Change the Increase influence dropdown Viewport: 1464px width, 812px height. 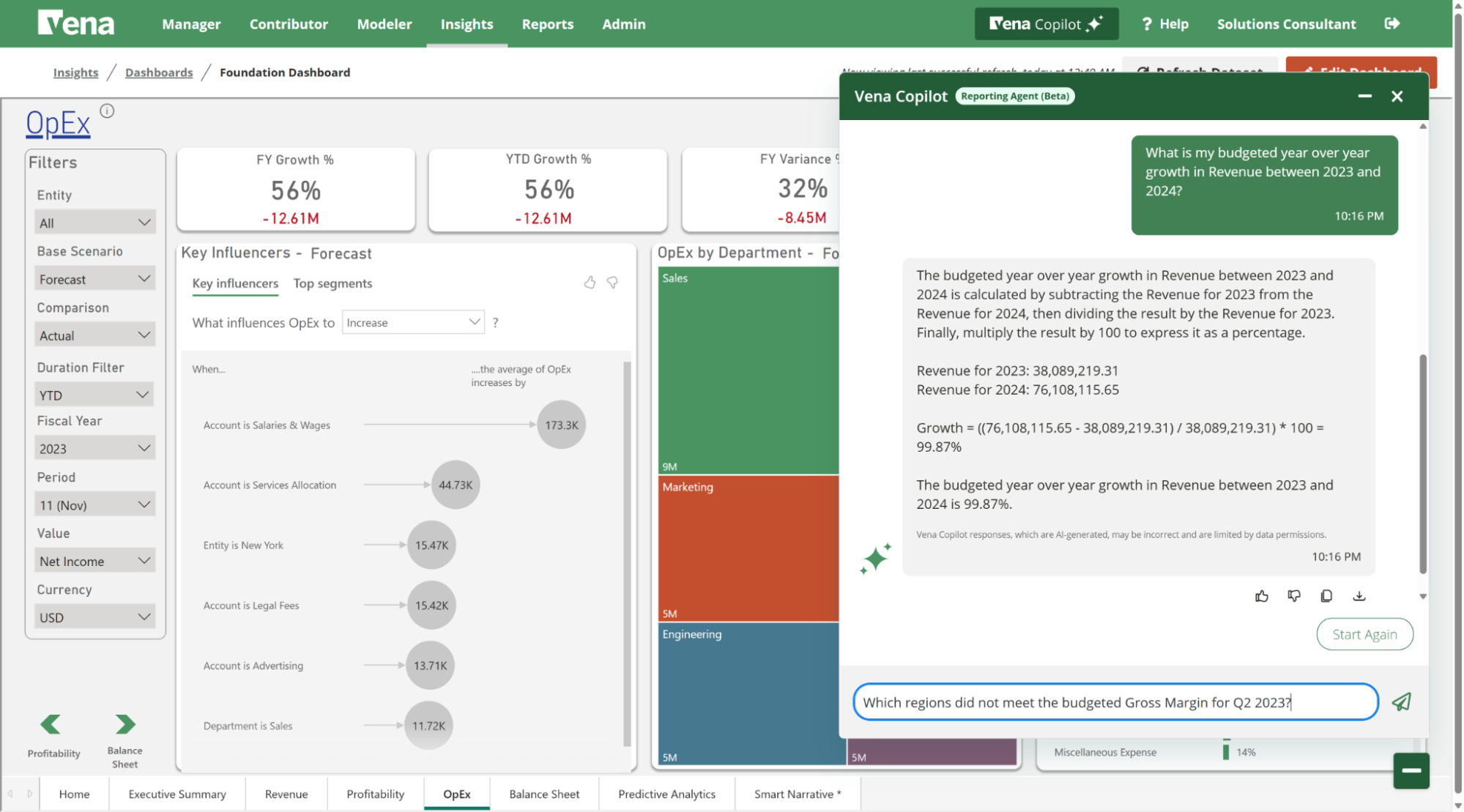(412, 322)
